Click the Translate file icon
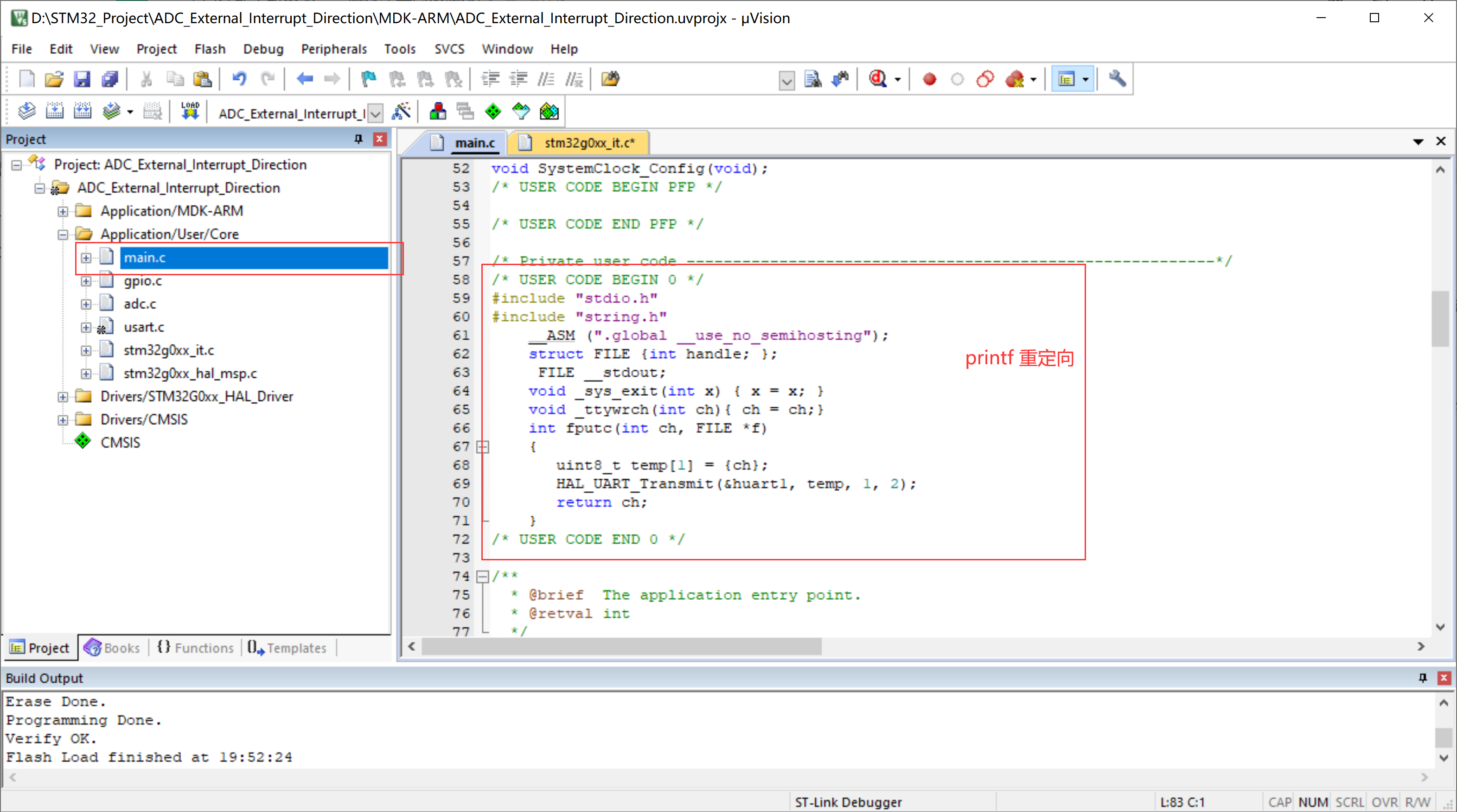This screenshot has width=1457, height=812. coord(26,111)
